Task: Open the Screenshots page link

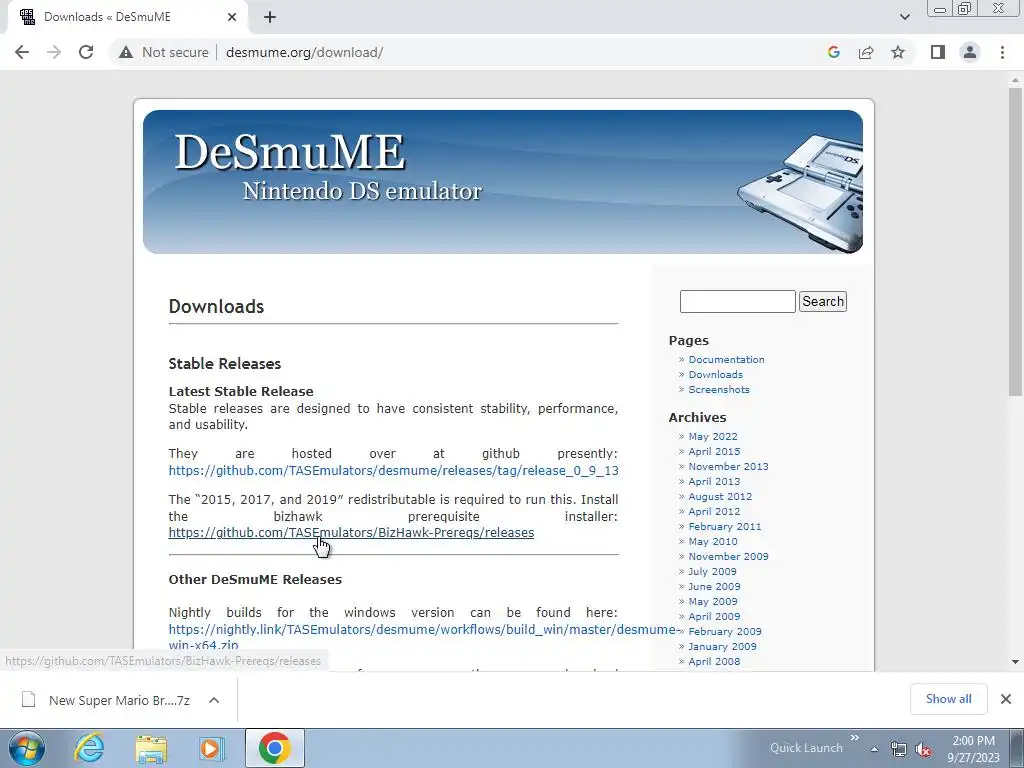Action: click(718, 390)
